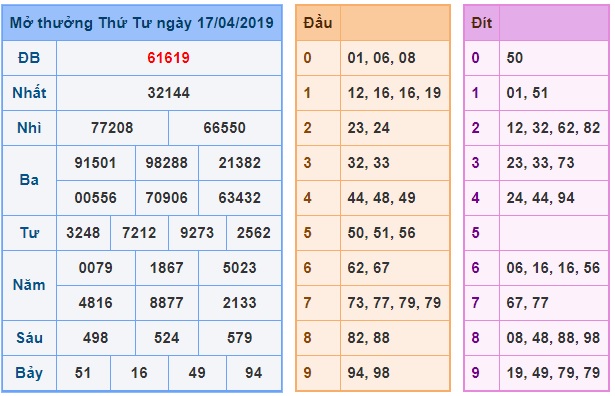Select second prize number 77208
This screenshot has width=615, height=396.
click(112, 128)
